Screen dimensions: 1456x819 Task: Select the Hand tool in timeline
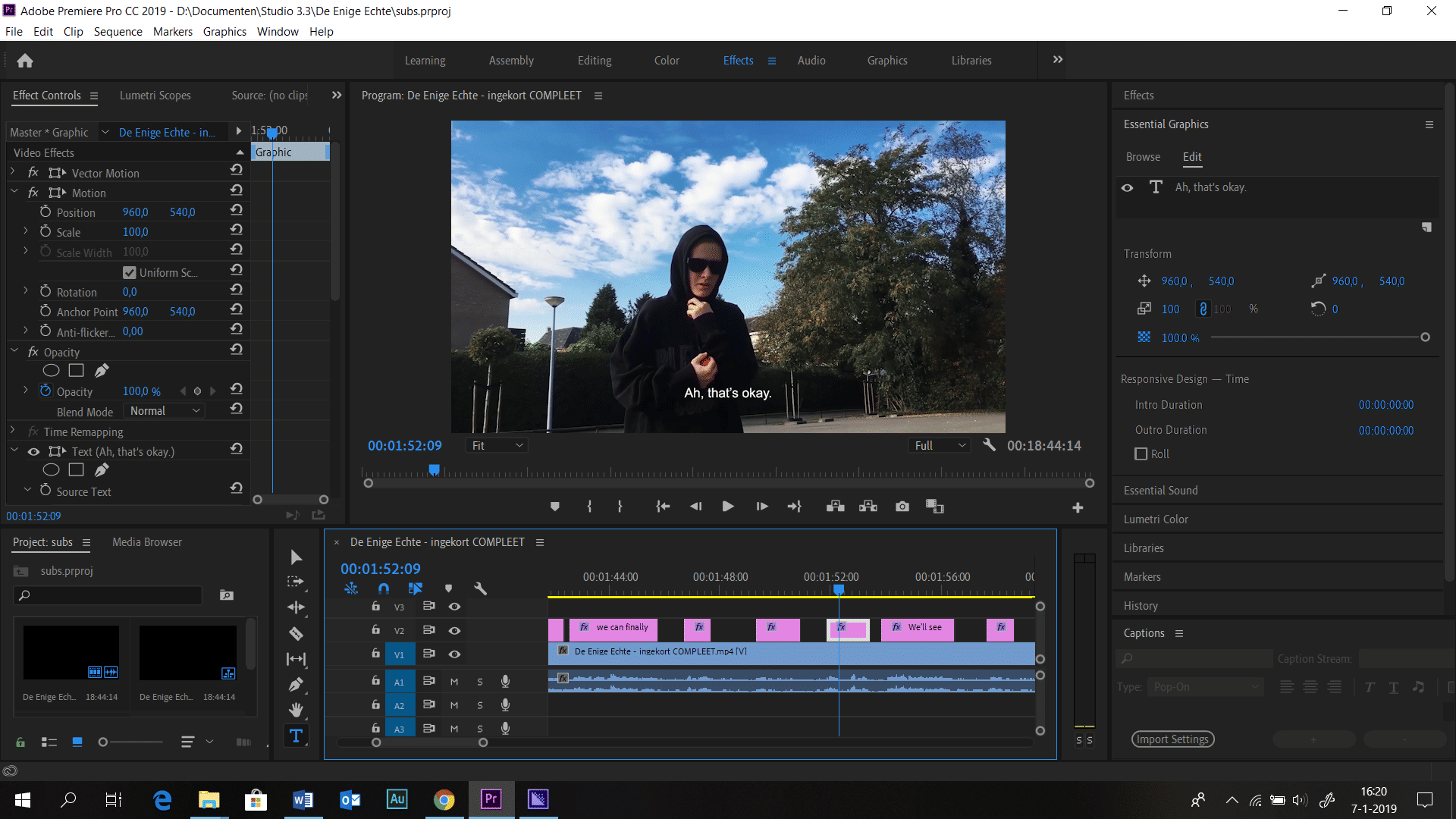click(x=296, y=711)
